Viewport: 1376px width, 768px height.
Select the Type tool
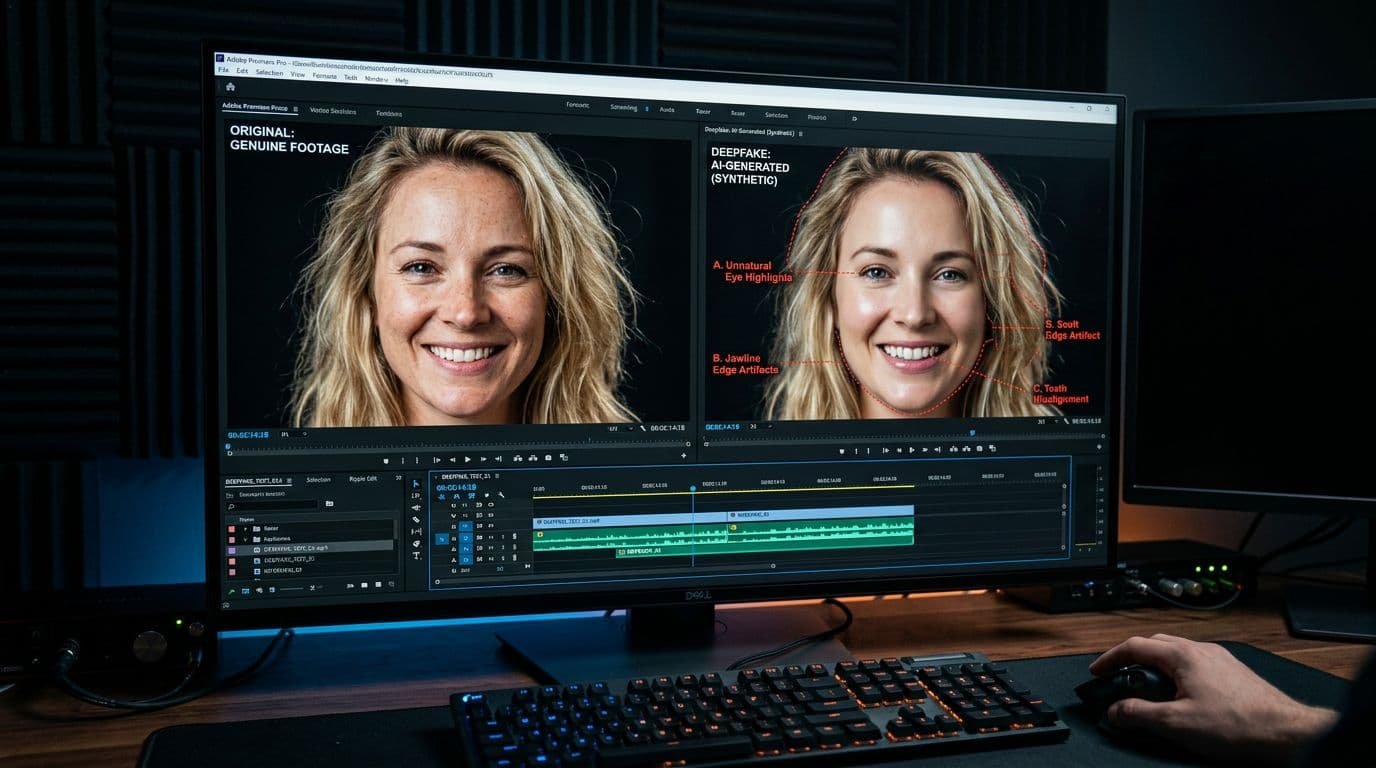[x=416, y=556]
